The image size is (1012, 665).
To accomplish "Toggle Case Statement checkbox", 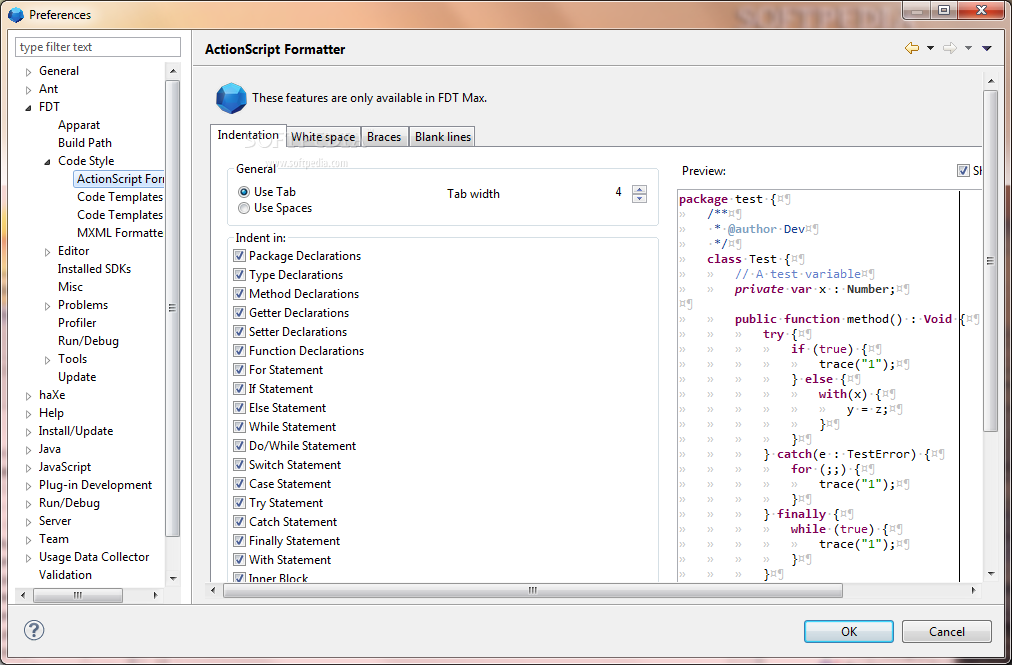I will (239, 484).
